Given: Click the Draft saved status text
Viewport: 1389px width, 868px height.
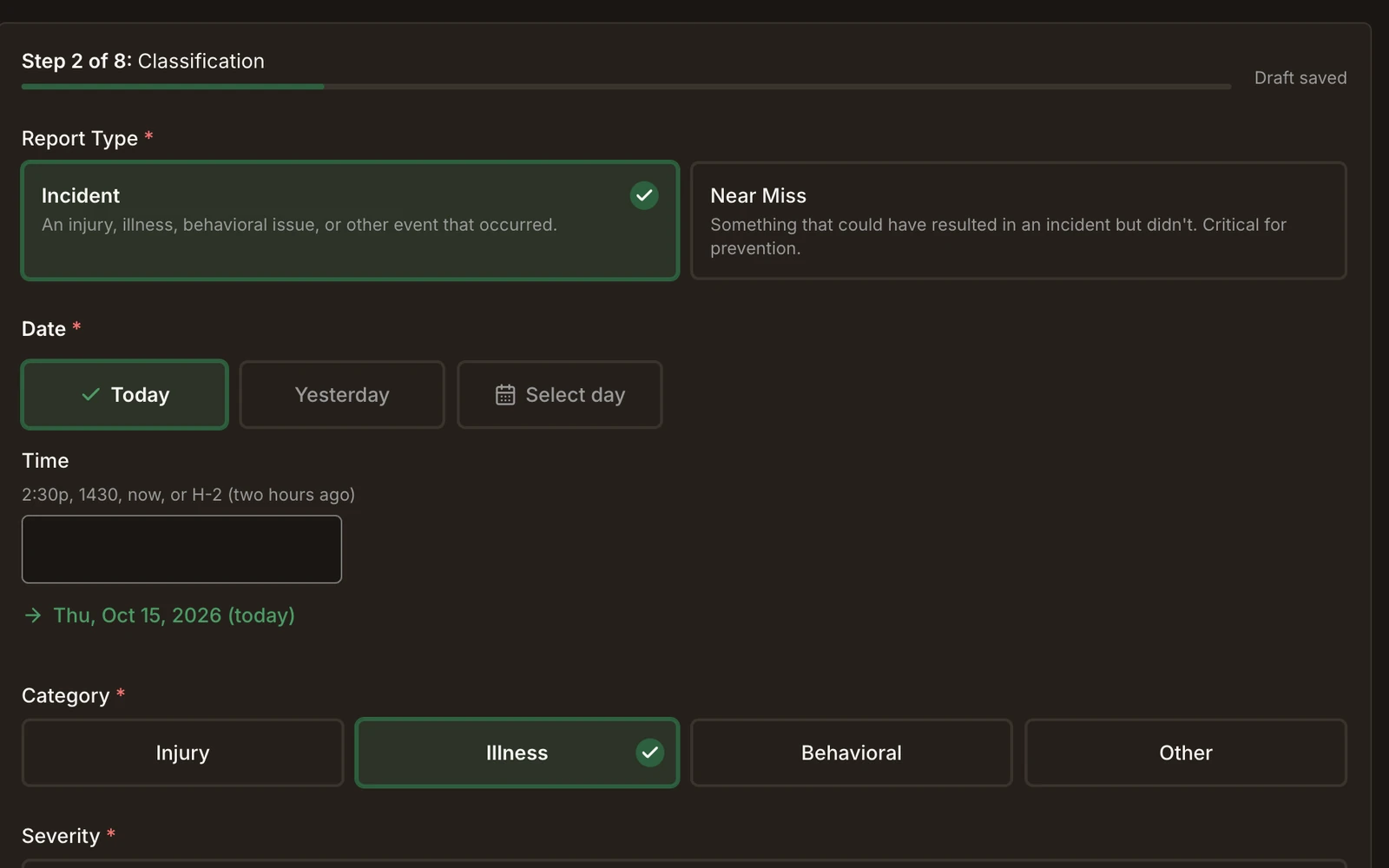Looking at the screenshot, I should (1300, 78).
